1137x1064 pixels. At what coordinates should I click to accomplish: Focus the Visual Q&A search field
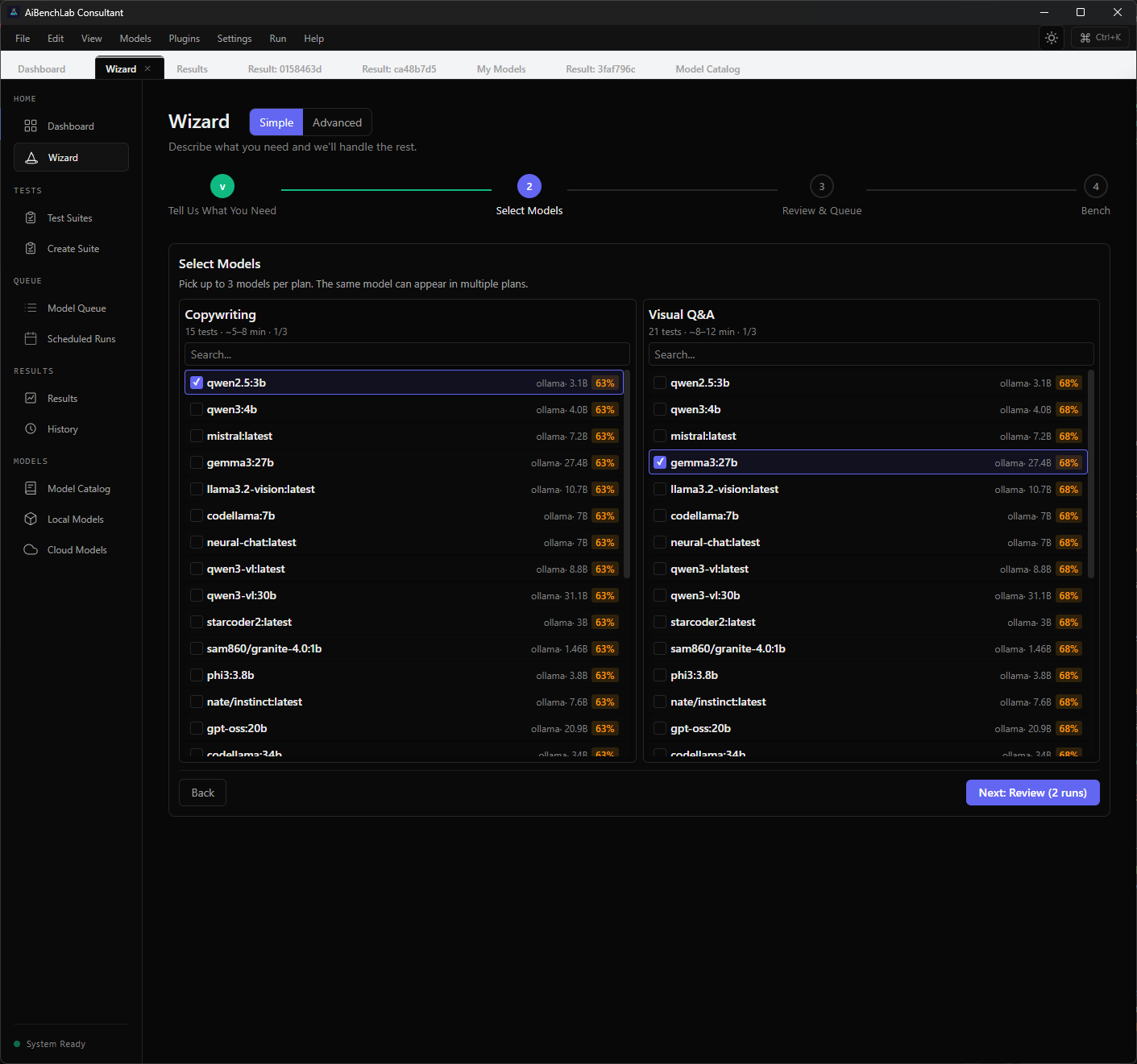click(870, 354)
